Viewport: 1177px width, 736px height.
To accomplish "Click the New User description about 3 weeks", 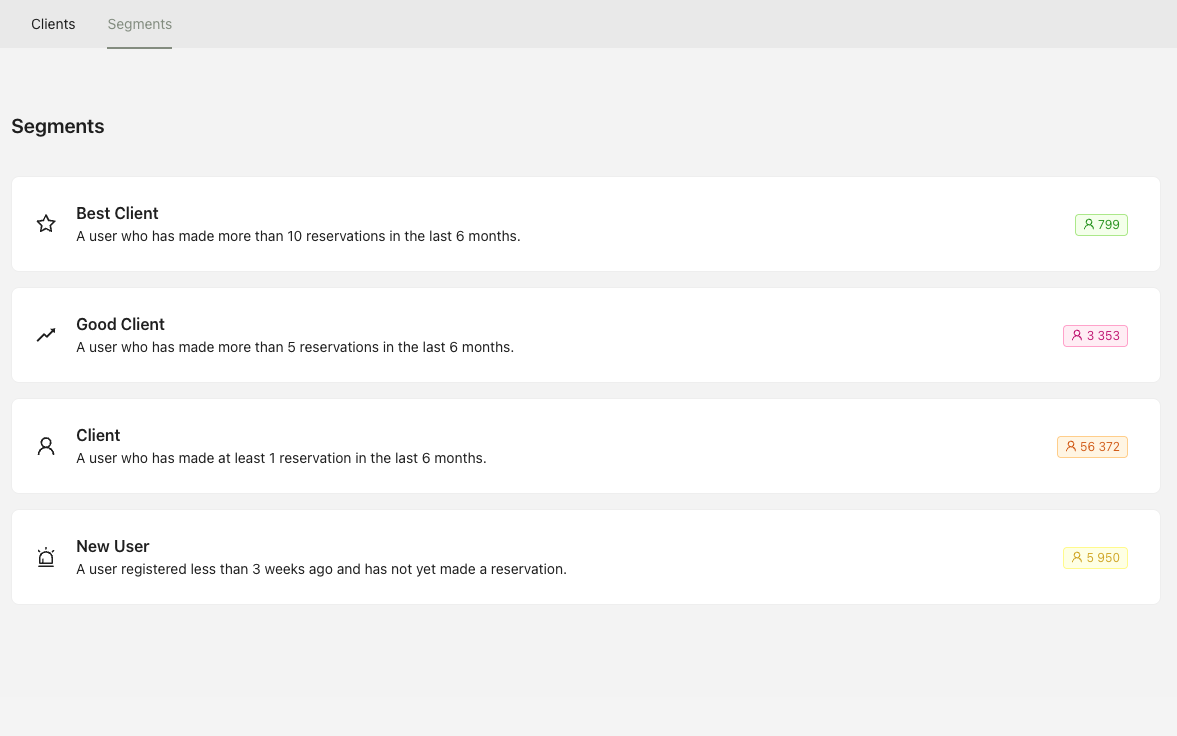I will tap(321, 569).
